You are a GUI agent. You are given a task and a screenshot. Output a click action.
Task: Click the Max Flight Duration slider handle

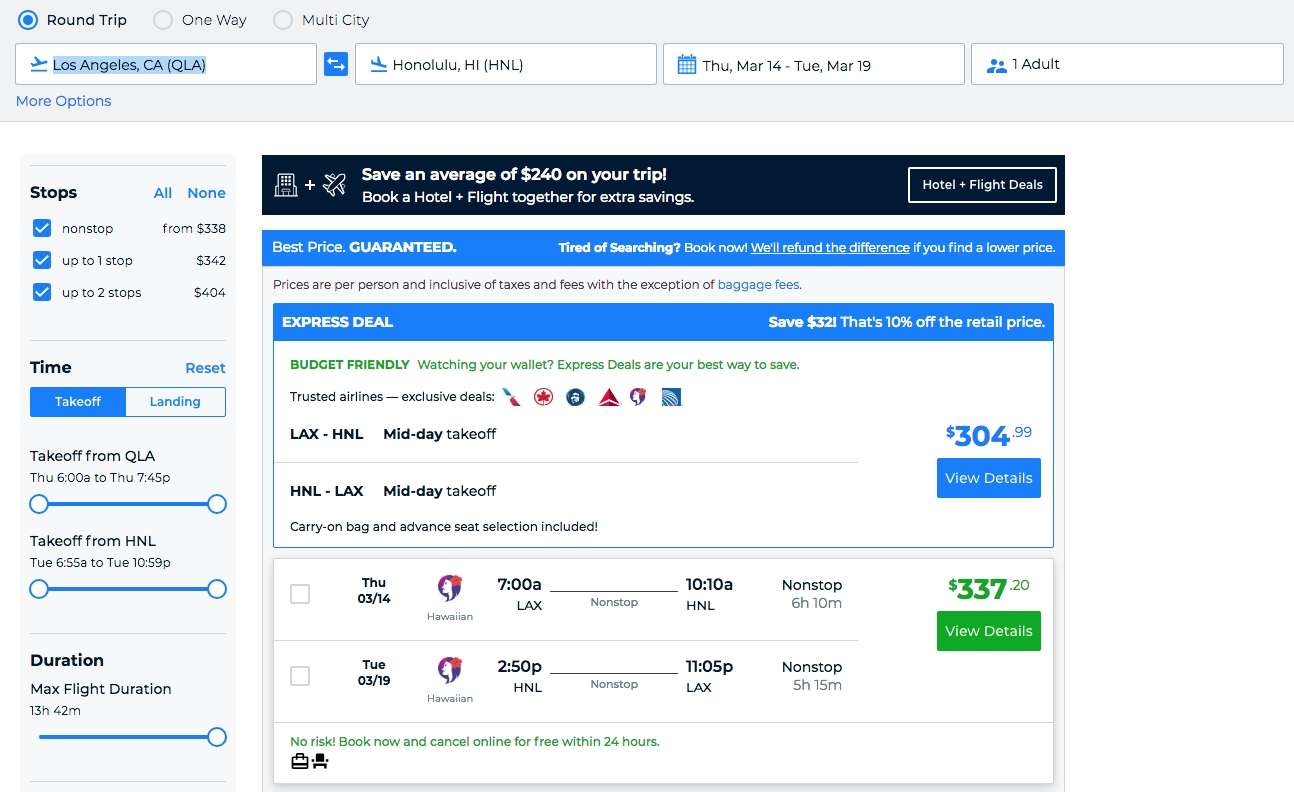pyautogui.click(x=217, y=737)
